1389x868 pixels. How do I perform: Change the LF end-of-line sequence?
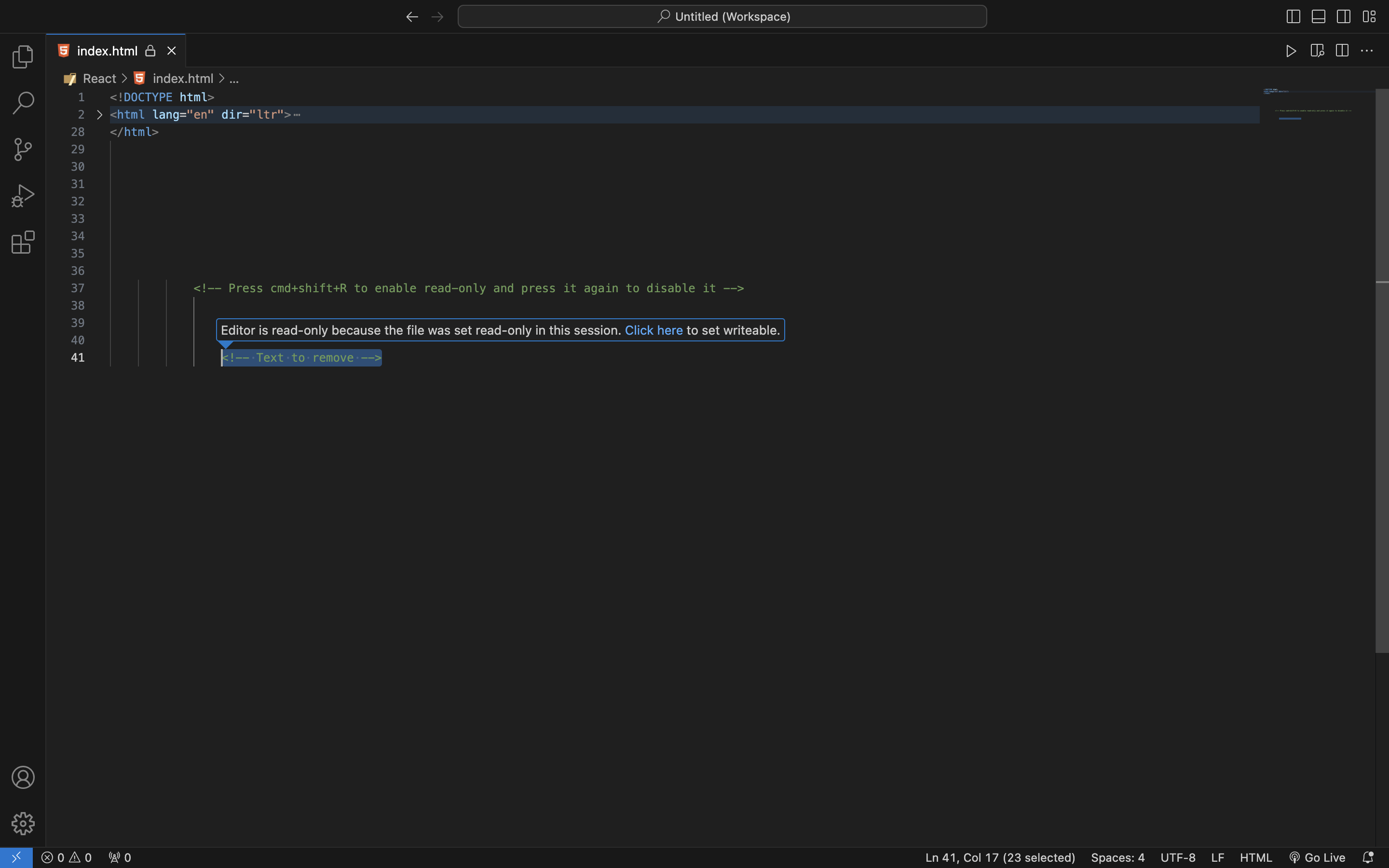pos(1217,857)
